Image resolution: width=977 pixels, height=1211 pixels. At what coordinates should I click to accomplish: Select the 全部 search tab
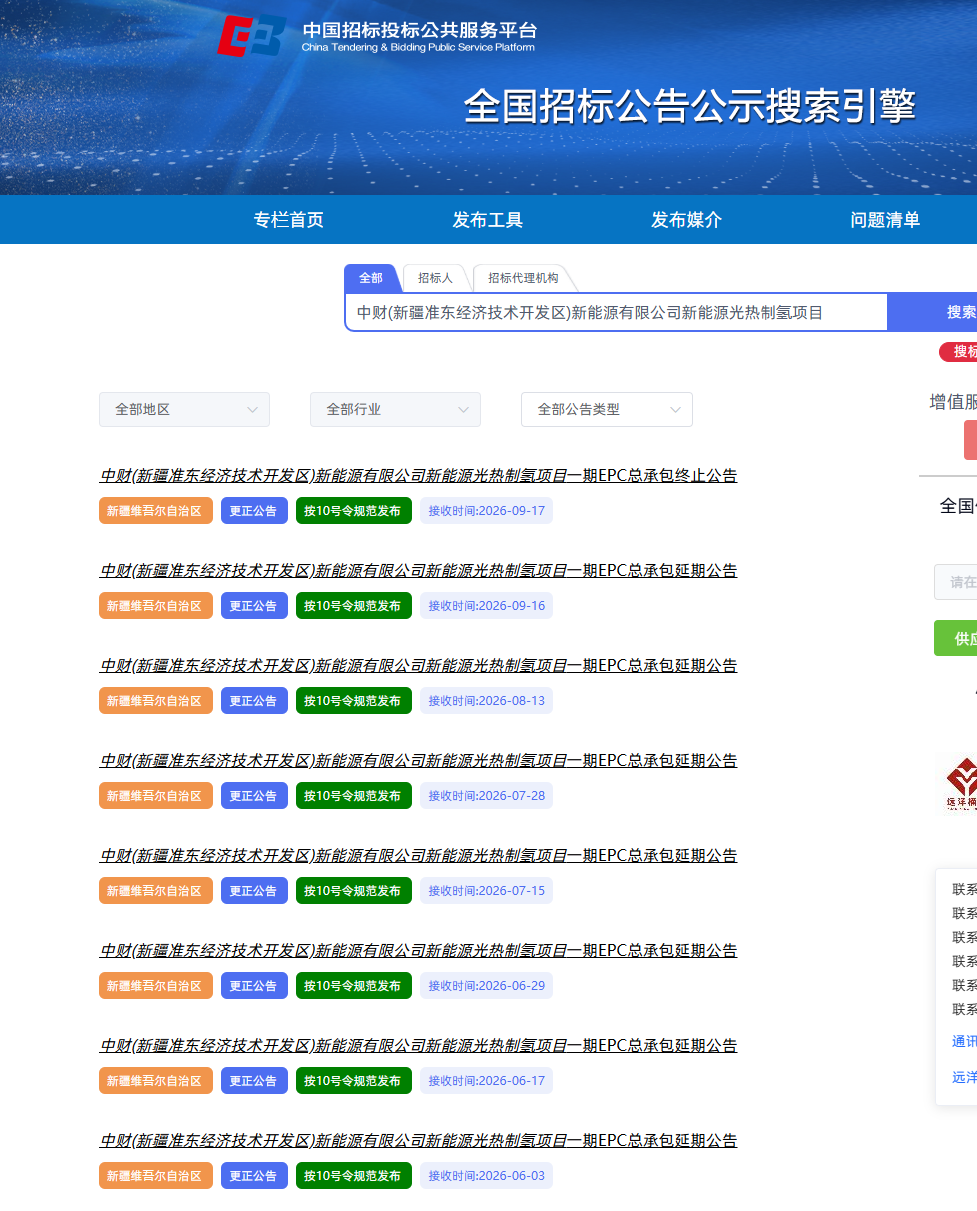[371, 278]
